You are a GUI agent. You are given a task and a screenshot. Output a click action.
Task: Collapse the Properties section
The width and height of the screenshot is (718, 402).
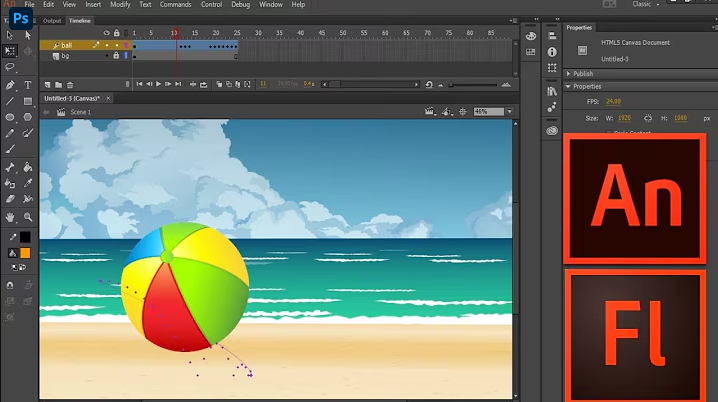click(568, 87)
